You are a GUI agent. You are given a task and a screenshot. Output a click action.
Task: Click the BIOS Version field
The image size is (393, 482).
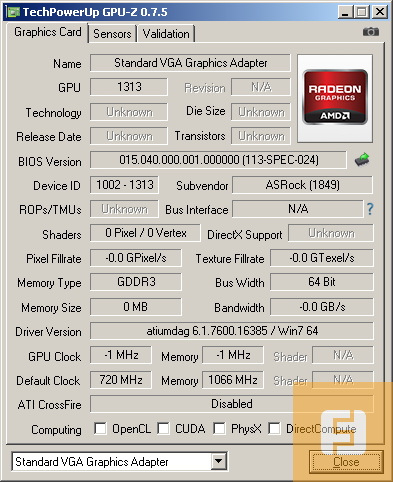coord(219,160)
